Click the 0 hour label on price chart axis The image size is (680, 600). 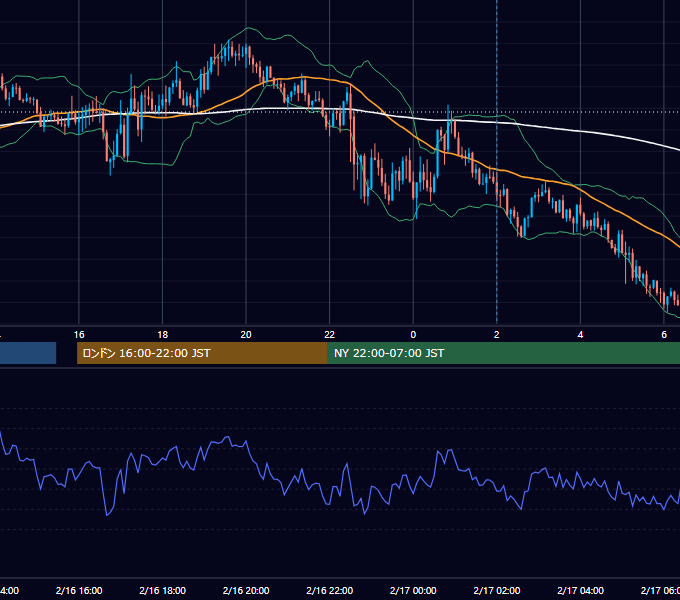tap(413, 335)
